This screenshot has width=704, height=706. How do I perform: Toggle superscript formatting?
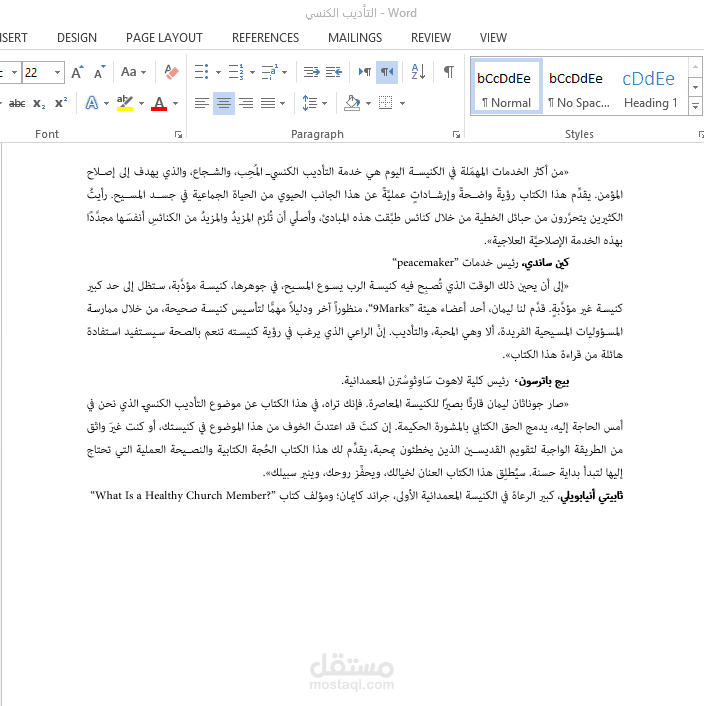[x=61, y=103]
